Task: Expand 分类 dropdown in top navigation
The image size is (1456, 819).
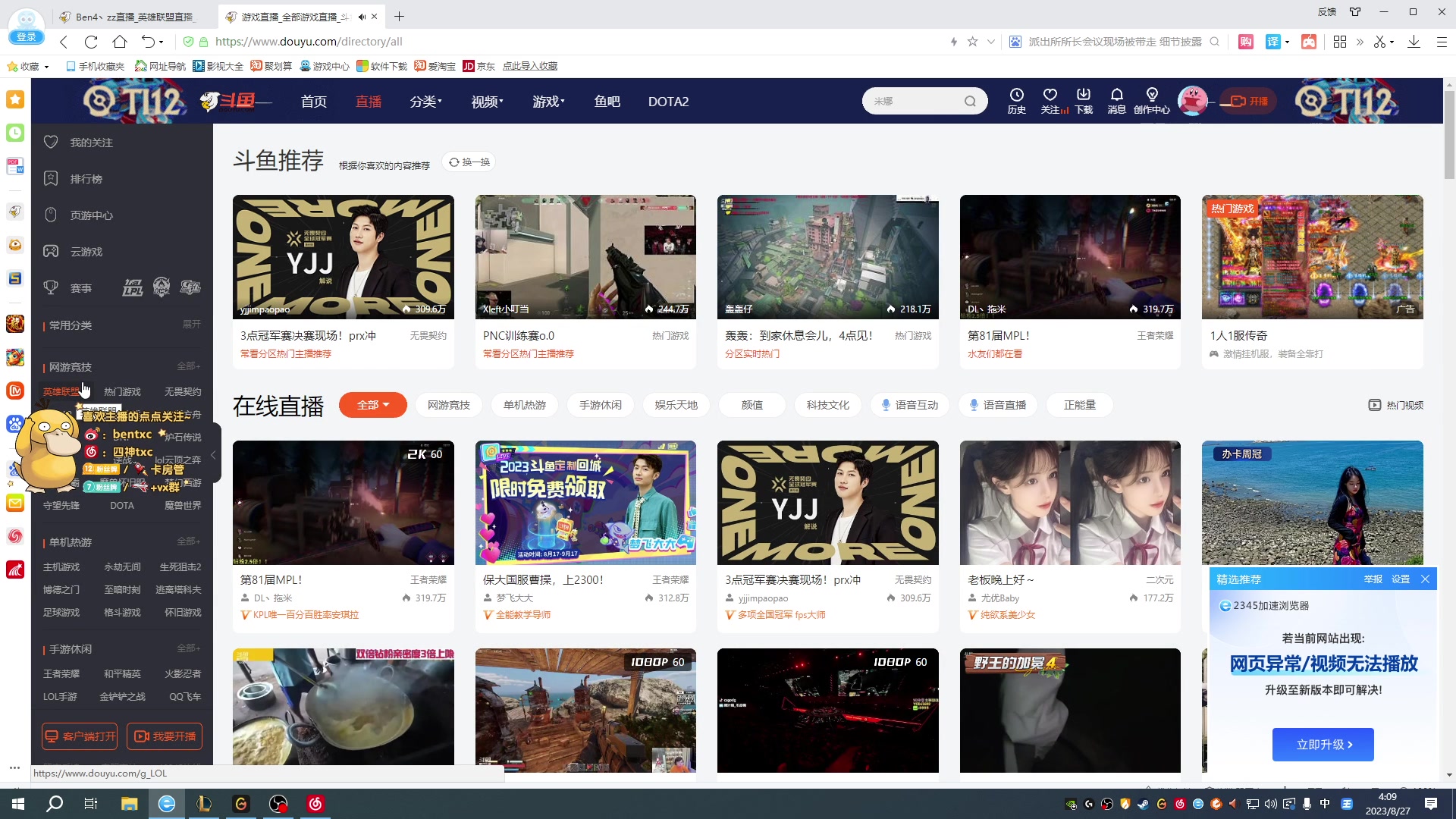Action: 425,102
